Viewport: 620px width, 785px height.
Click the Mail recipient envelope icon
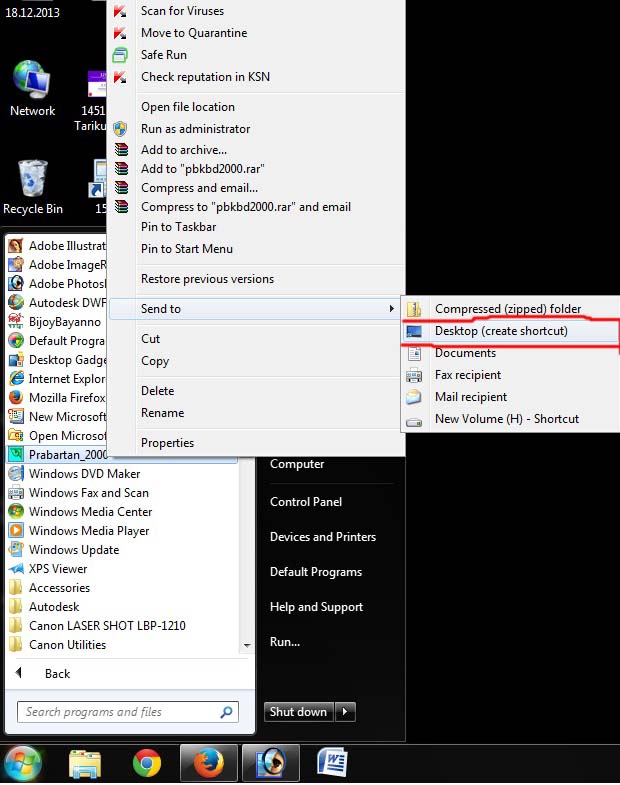point(414,397)
